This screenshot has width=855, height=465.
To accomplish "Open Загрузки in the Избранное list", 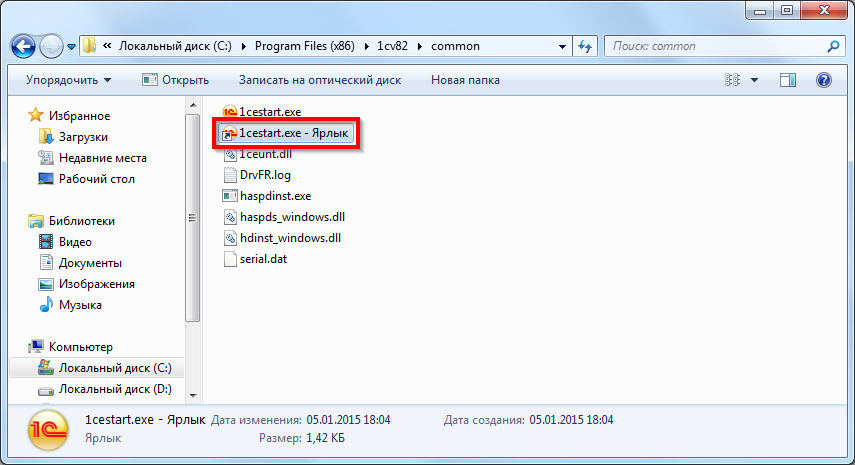I will point(83,137).
